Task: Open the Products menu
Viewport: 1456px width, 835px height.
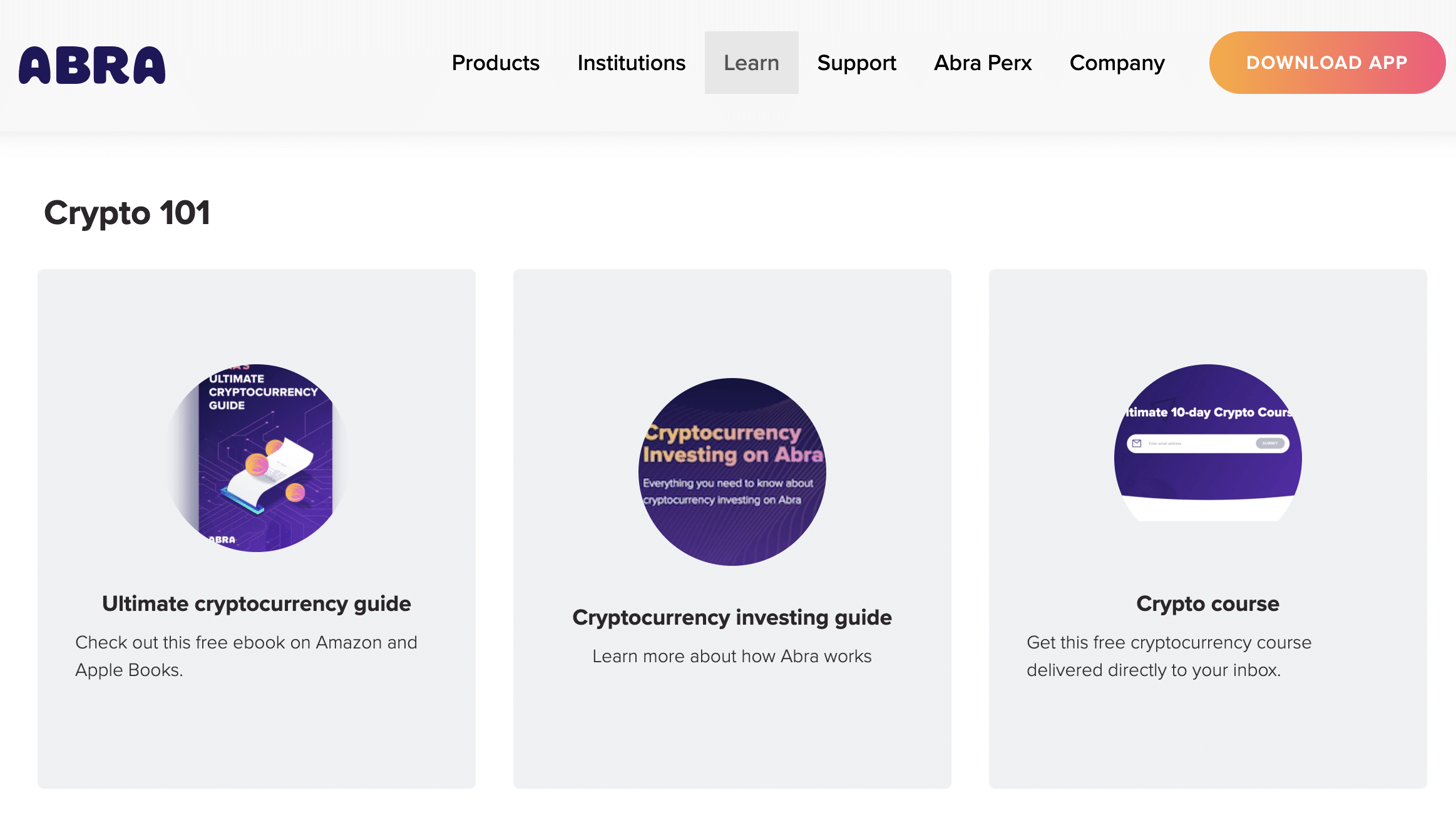Action: click(x=496, y=63)
